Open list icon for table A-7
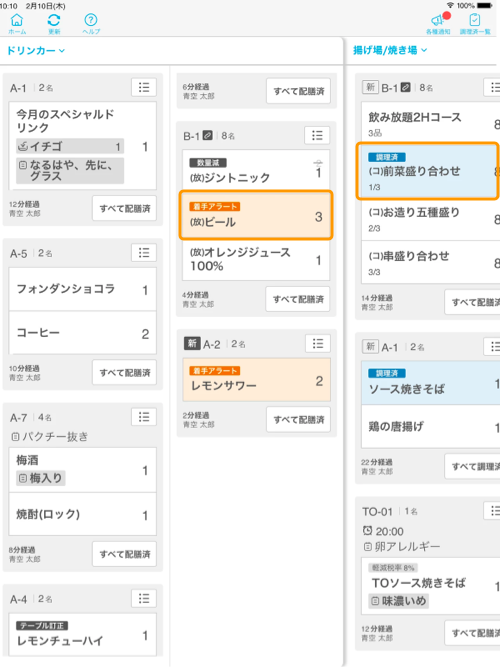Image resolution: width=500 pixels, height=667 pixels. point(144,417)
